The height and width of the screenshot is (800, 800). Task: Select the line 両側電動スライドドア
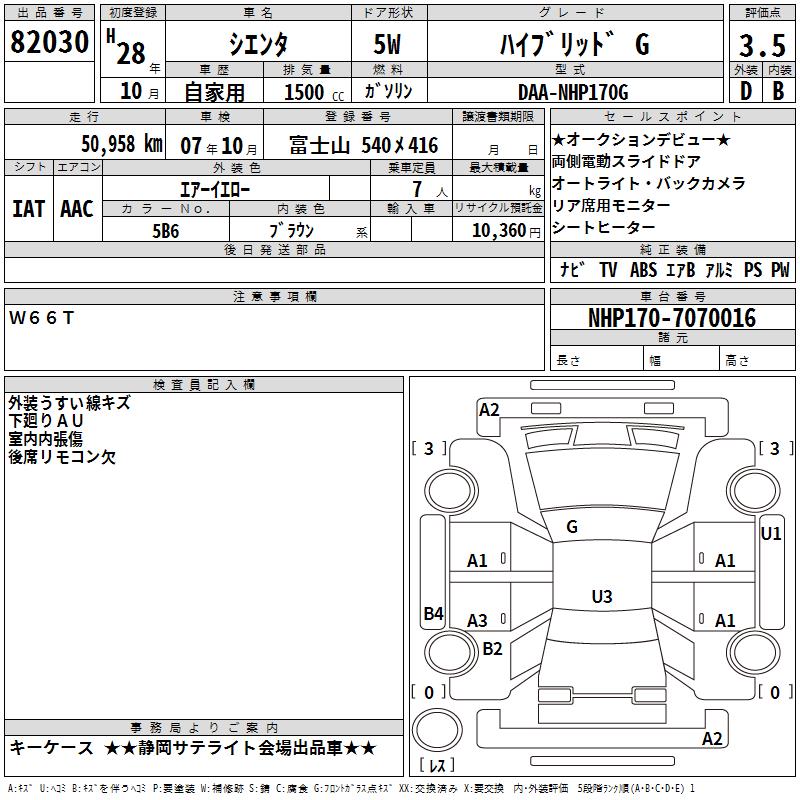(626, 162)
